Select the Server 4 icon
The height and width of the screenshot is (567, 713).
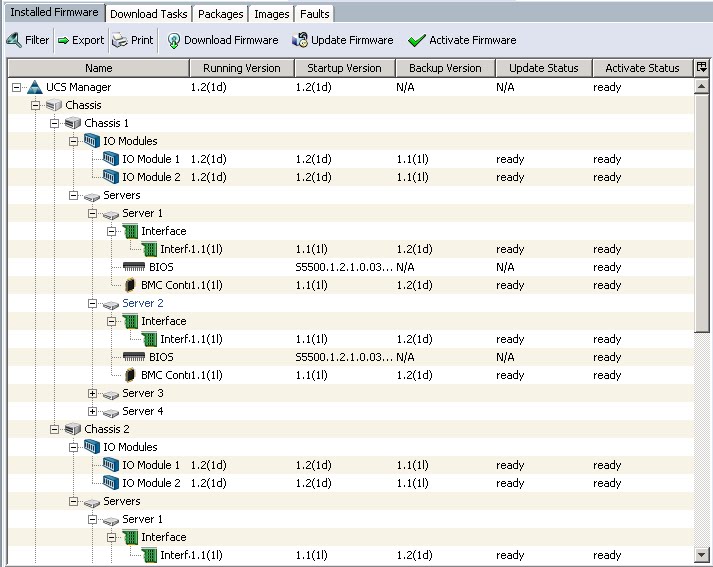(111, 413)
